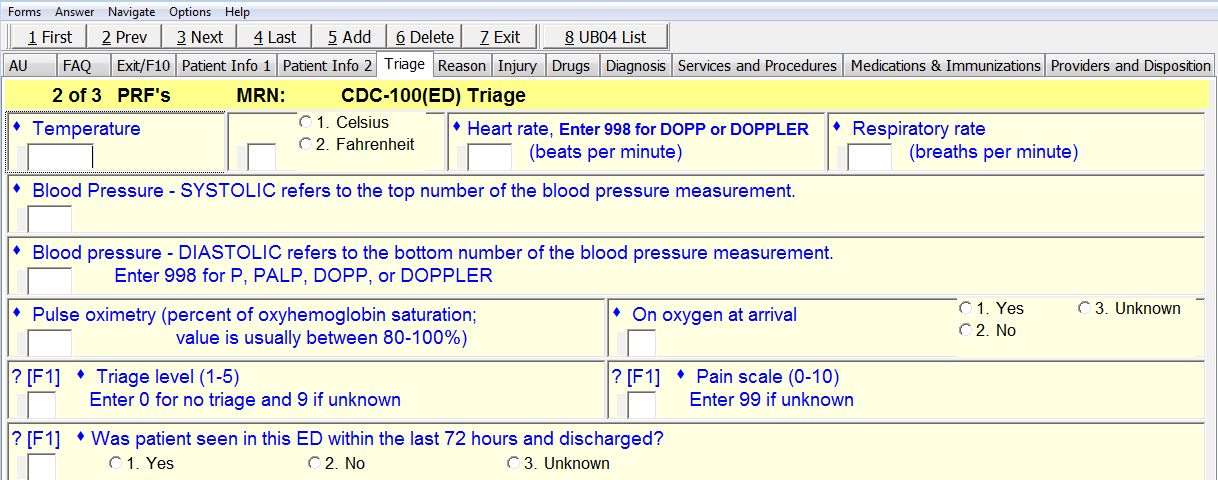Click the Pulse oximetry input field
This screenshot has height=480, width=1218.
(x=50, y=343)
